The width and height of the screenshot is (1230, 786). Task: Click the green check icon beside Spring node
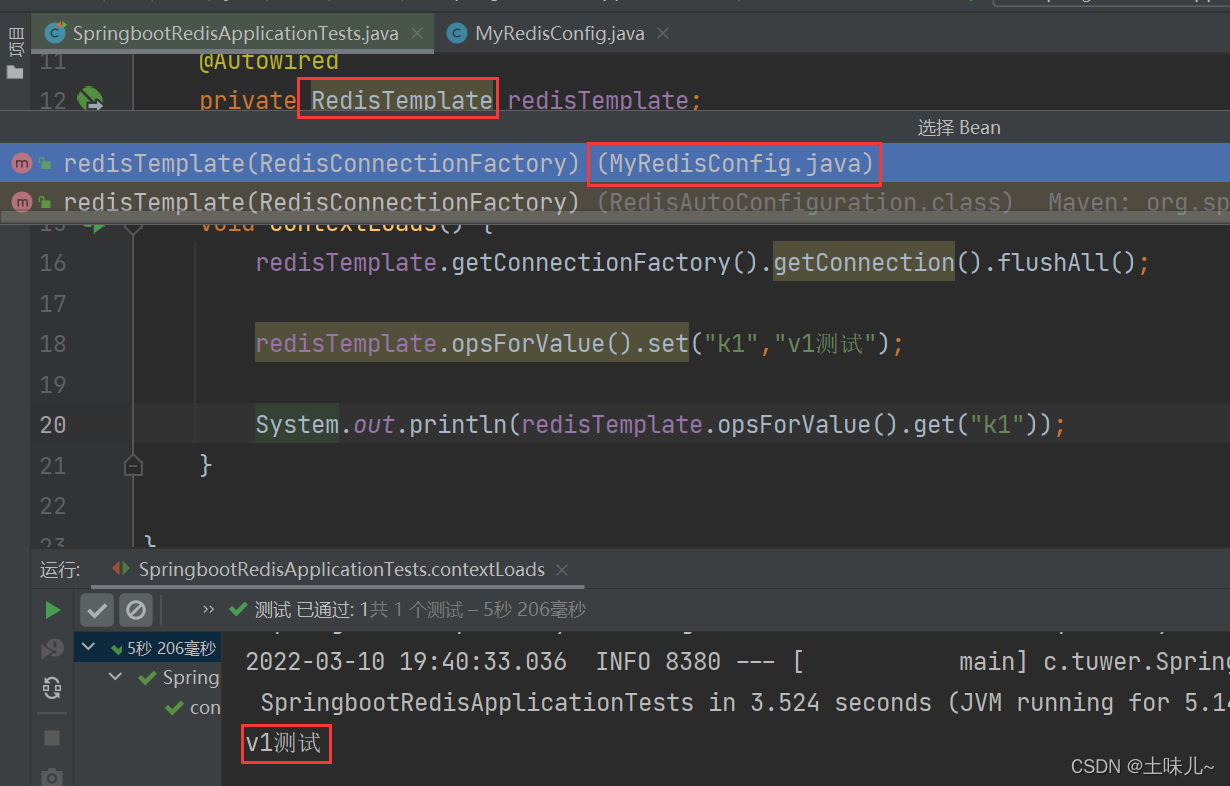pos(146,677)
